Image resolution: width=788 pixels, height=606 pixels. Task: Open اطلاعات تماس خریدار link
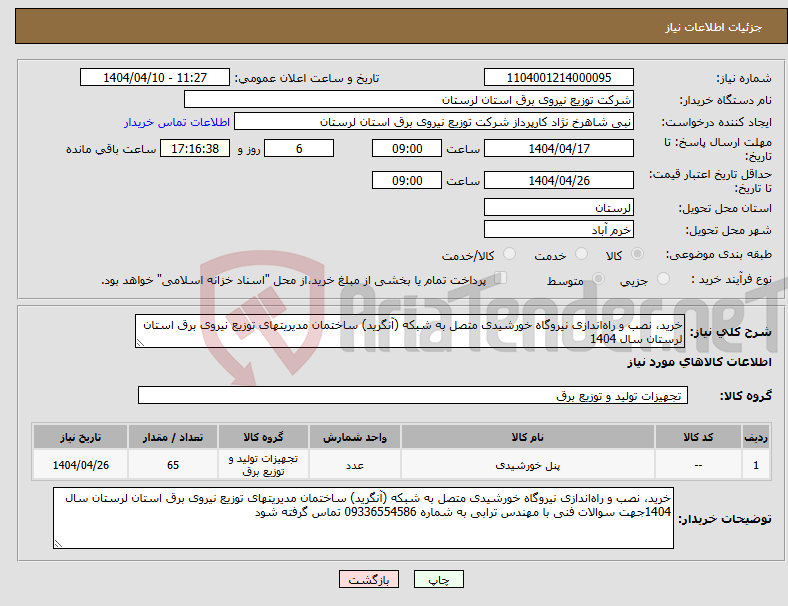[177, 122]
